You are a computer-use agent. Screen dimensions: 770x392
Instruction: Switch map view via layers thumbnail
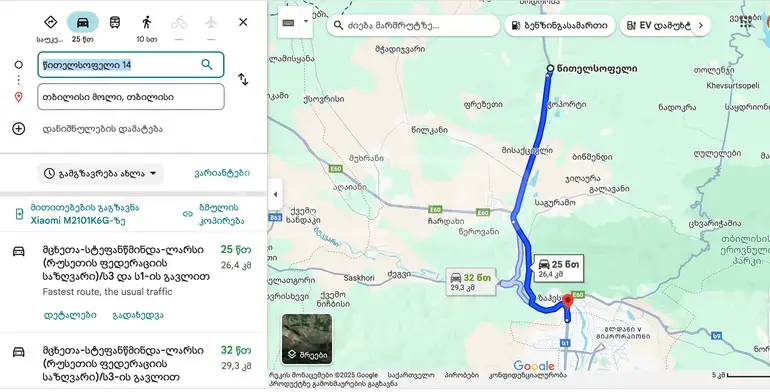(x=307, y=339)
